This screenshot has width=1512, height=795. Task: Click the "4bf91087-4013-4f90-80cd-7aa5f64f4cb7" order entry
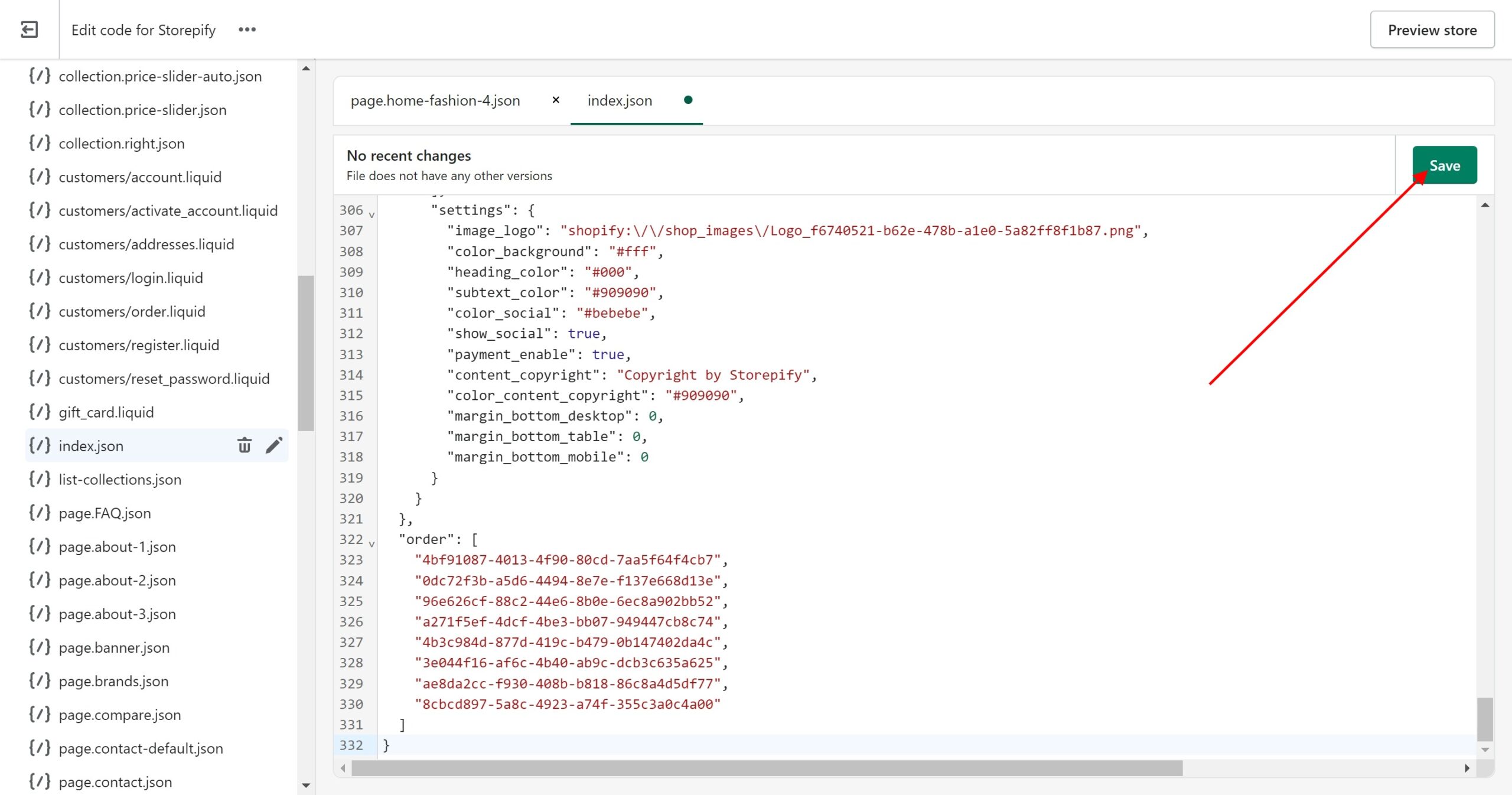(568, 560)
